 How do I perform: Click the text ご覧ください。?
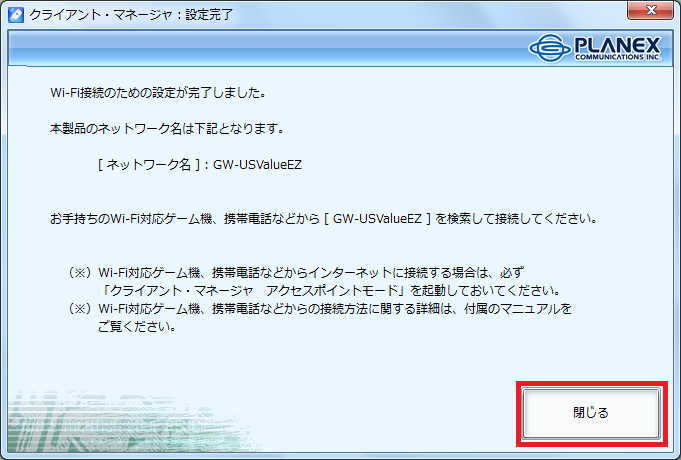coord(137,327)
